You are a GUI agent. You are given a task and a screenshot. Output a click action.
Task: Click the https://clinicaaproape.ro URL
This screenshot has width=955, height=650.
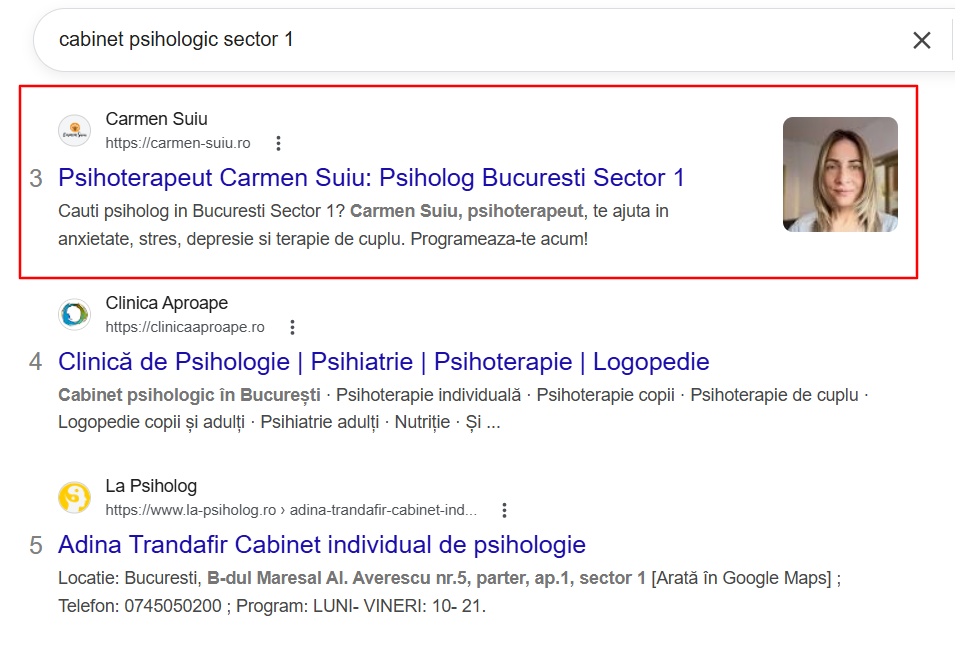[x=185, y=327]
